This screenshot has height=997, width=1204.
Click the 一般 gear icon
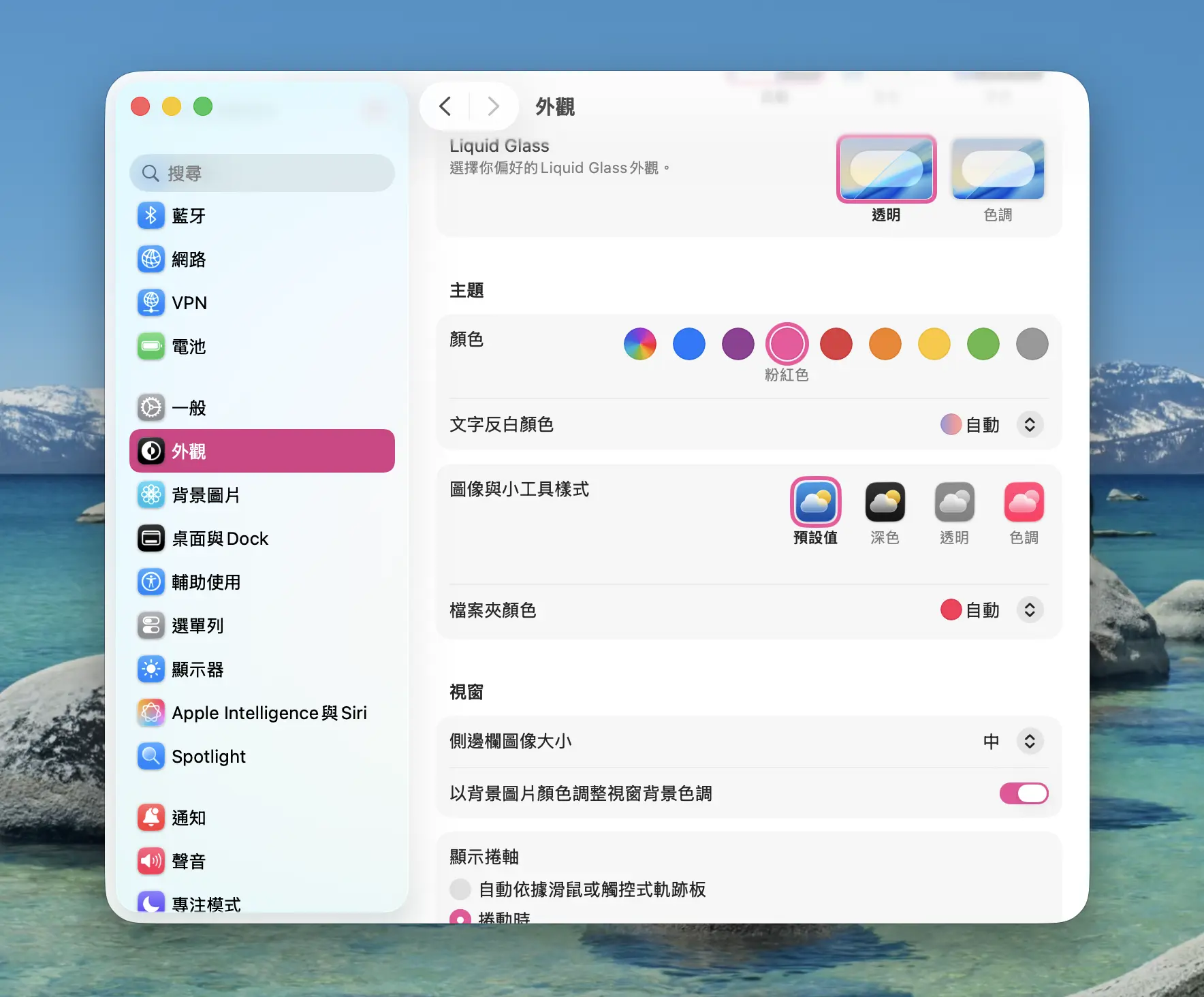coord(151,408)
